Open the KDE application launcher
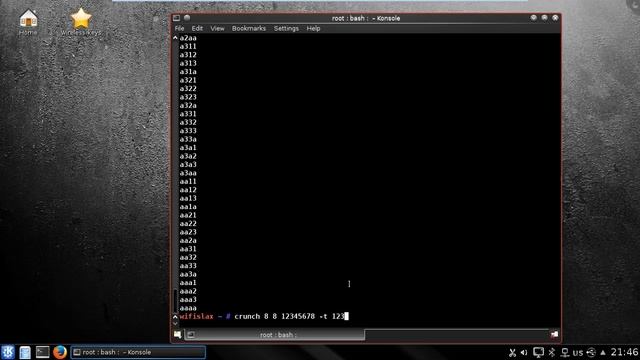The width and height of the screenshot is (640, 360). tap(8, 352)
